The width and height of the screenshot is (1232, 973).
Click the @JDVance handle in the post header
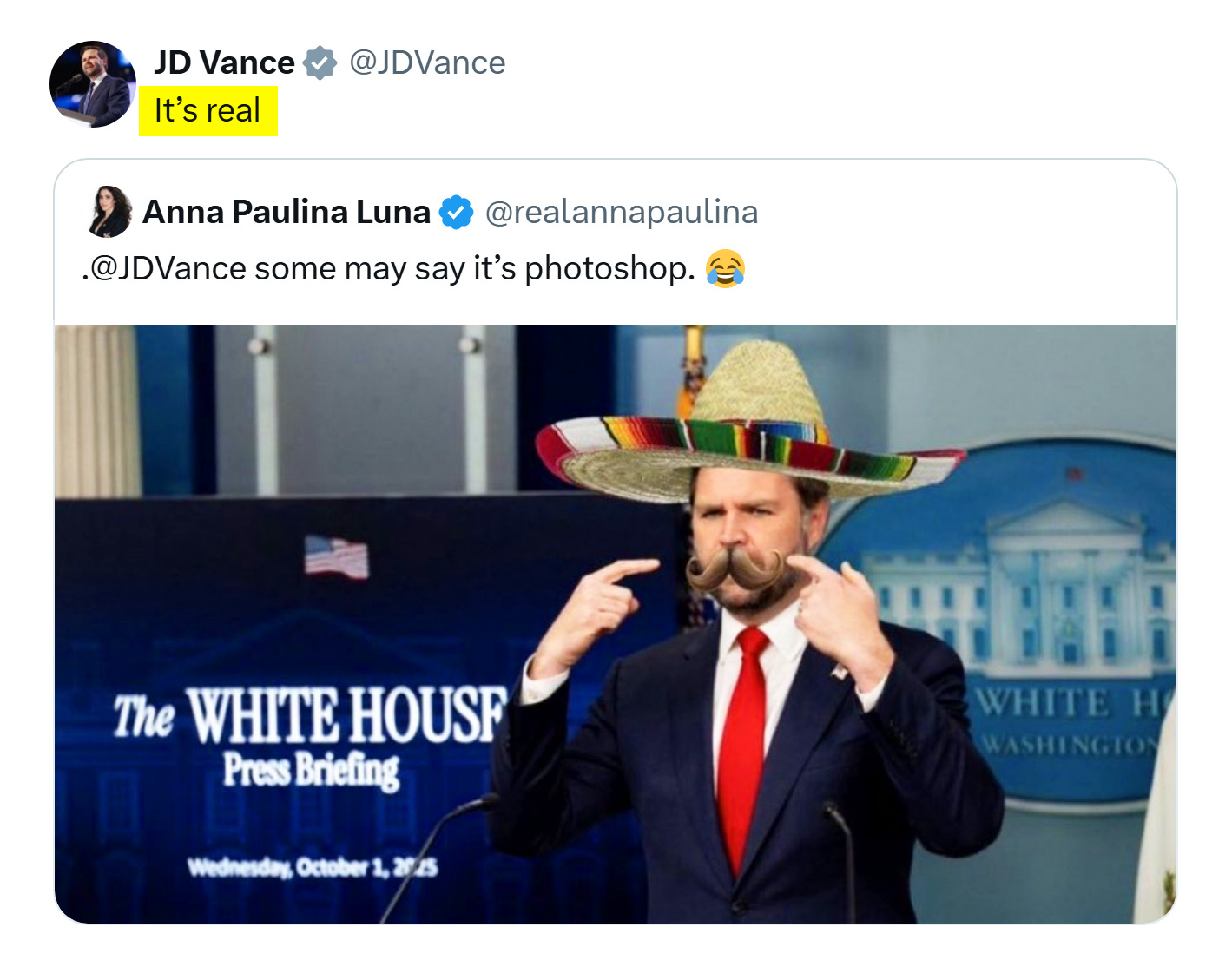pos(427,62)
